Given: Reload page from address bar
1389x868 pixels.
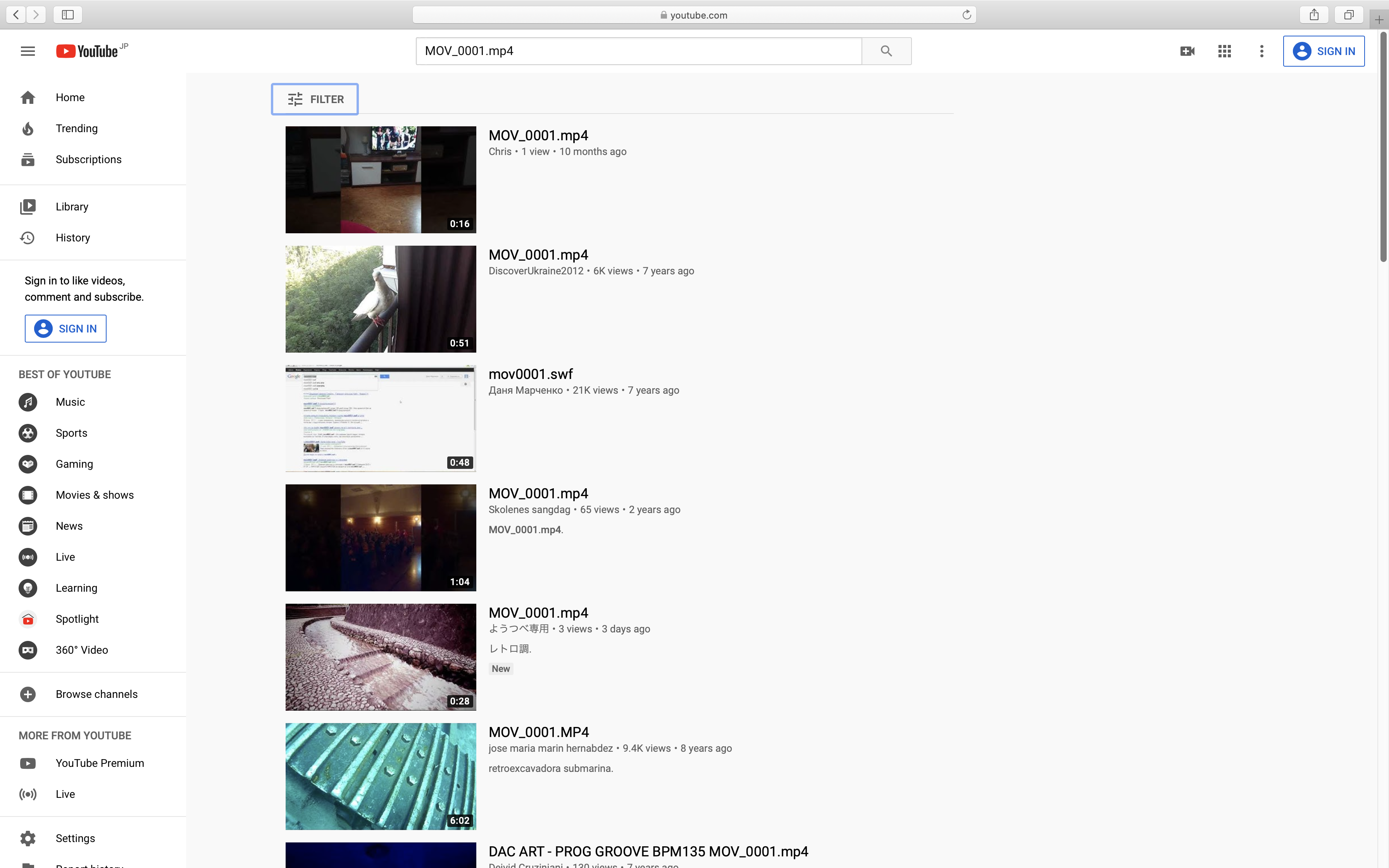Looking at the screenshot, I should click(967, 15).
